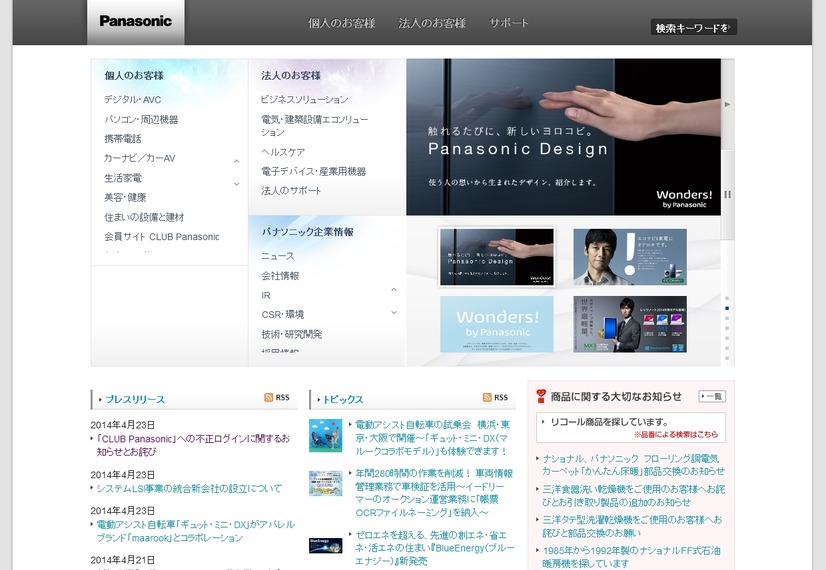Open ビジネスソリューション link

[x=304, y=100]
